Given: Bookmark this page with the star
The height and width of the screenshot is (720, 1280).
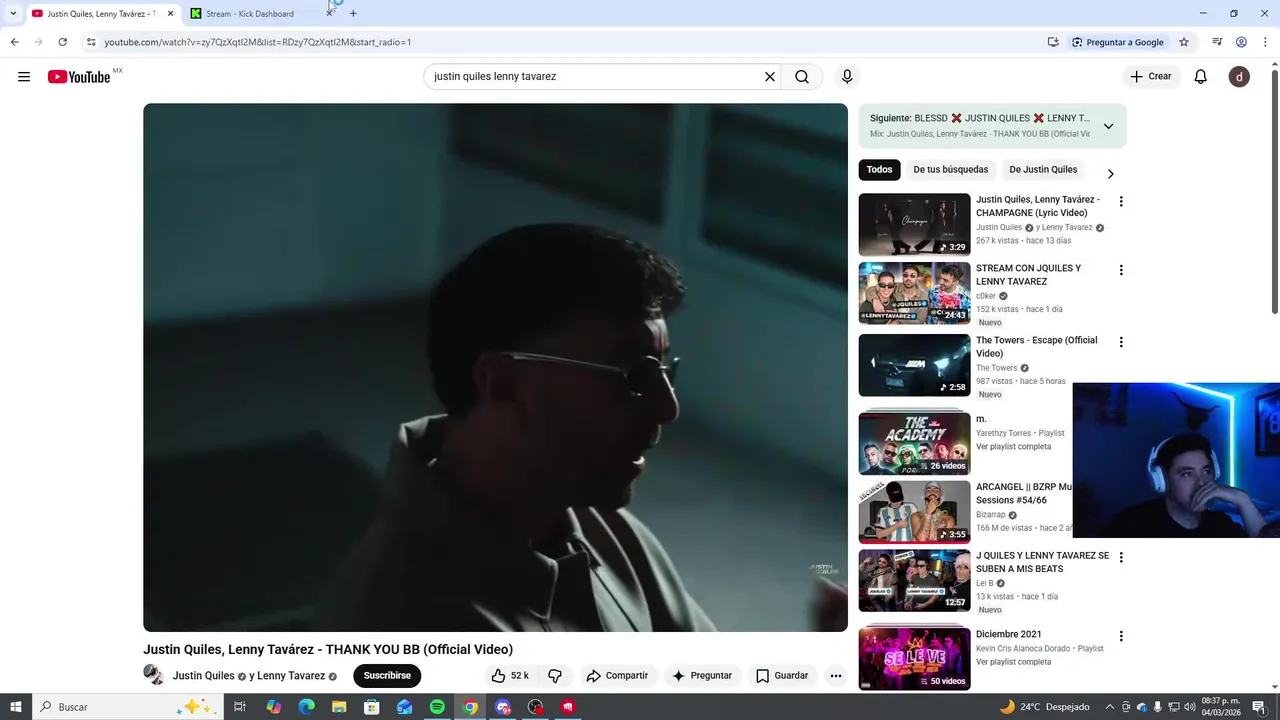Looking at the screenshot, I should [1184, 42].
